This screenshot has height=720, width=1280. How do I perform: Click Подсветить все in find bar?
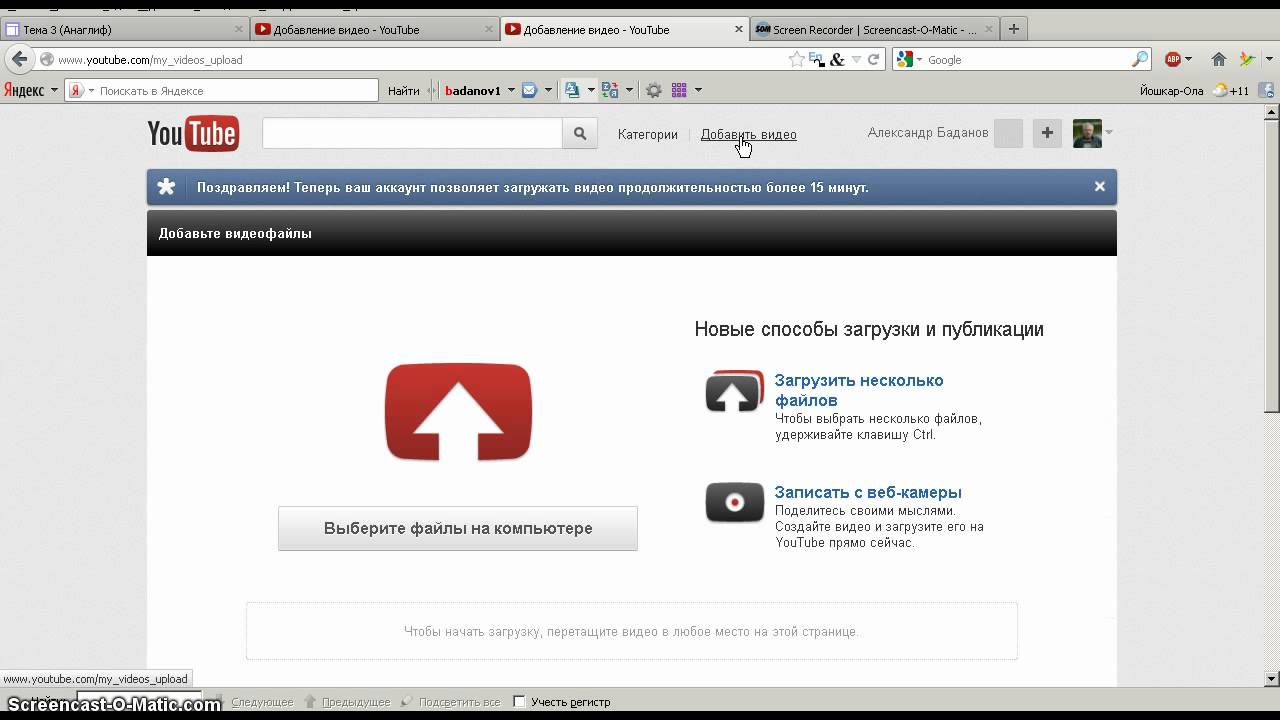coord(459,702)
